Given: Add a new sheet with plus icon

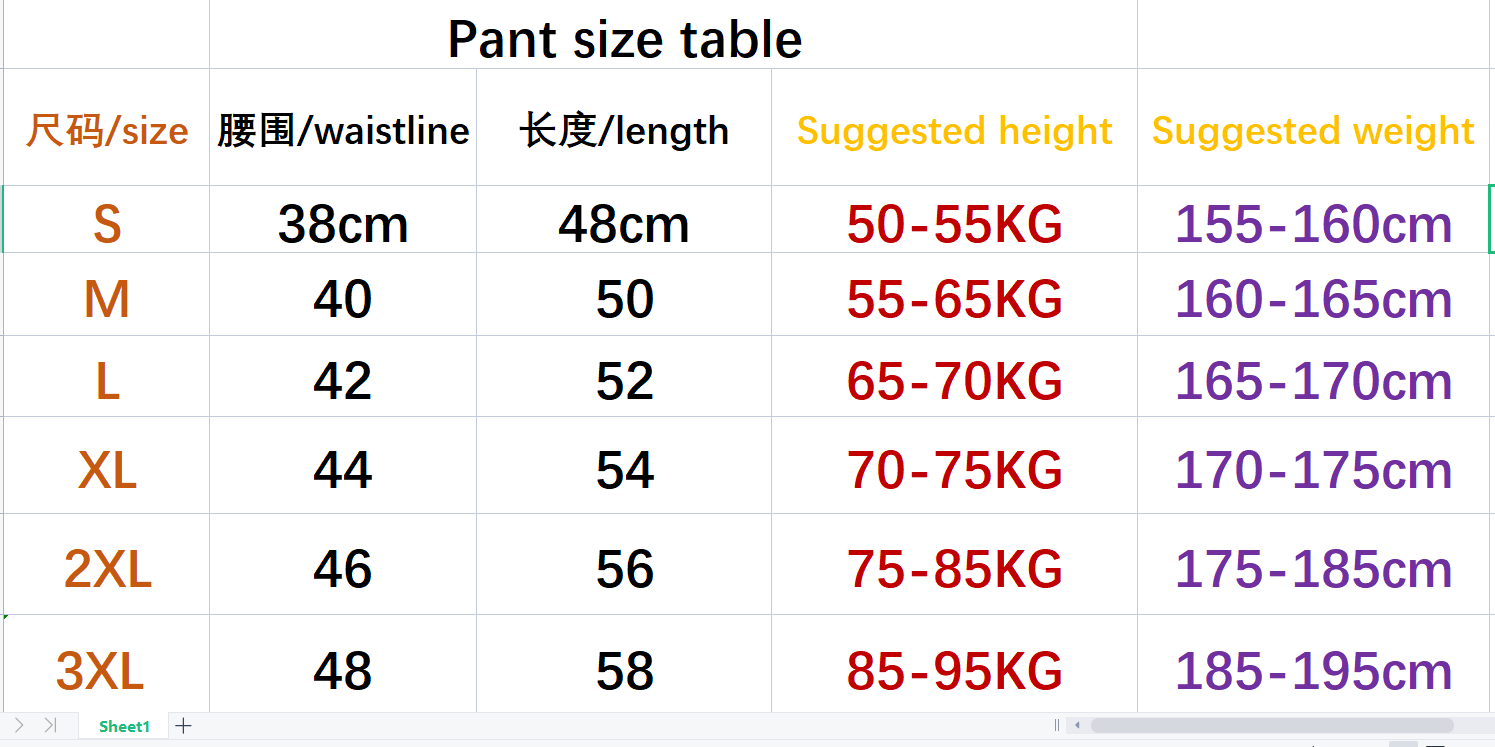Looking at the screenshot, I should [x=183, y=726].
